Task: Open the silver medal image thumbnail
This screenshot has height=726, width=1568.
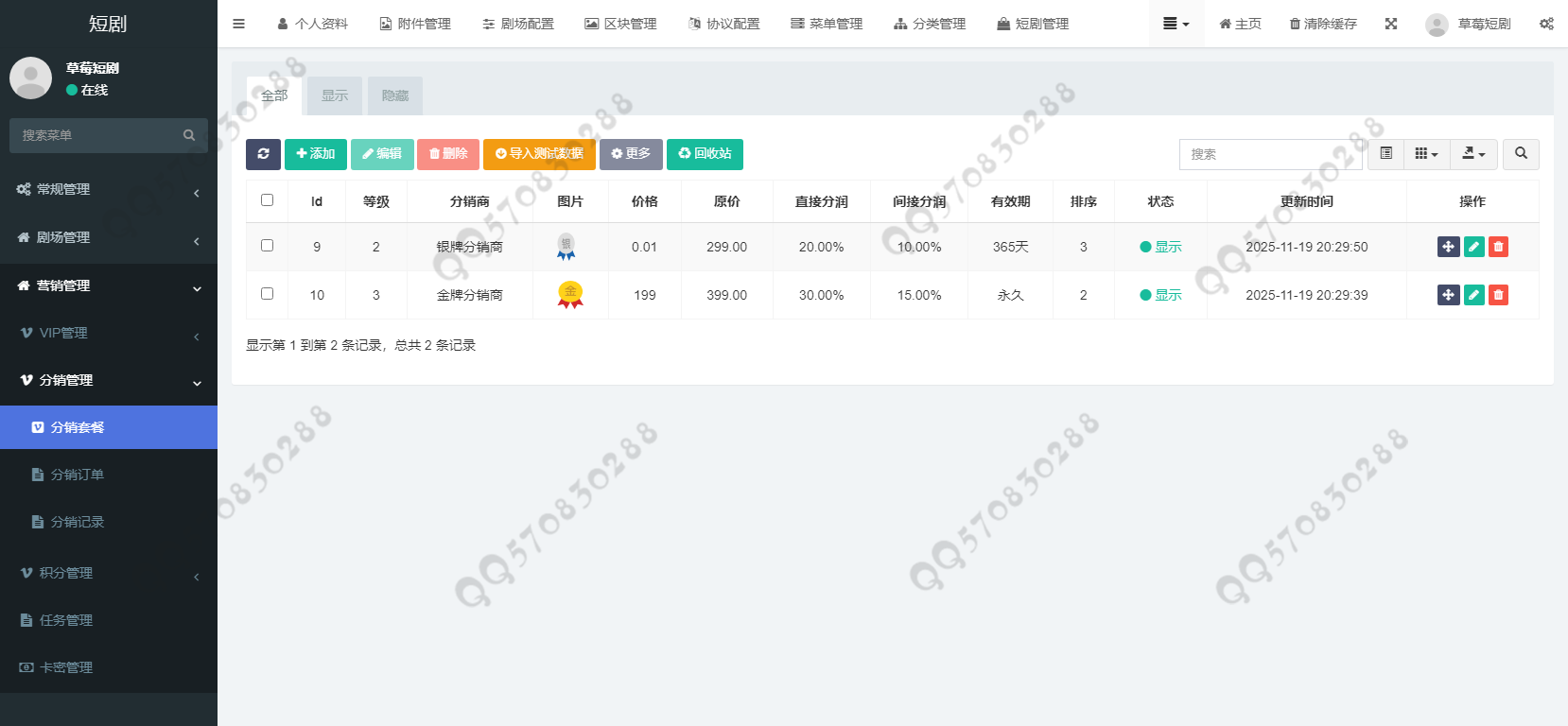Action: coord(566,247)
